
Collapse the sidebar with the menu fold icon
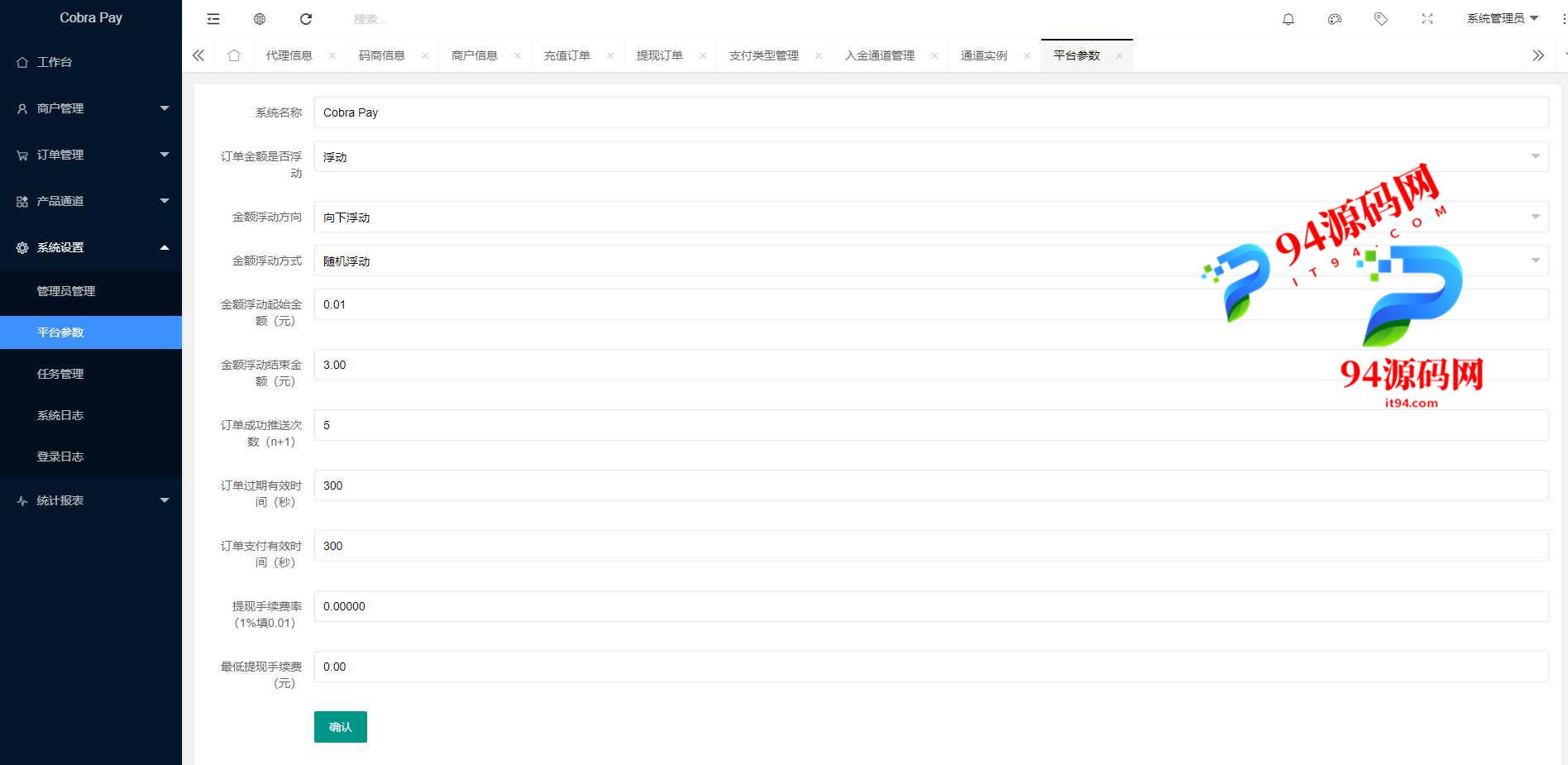click(213, 19)
